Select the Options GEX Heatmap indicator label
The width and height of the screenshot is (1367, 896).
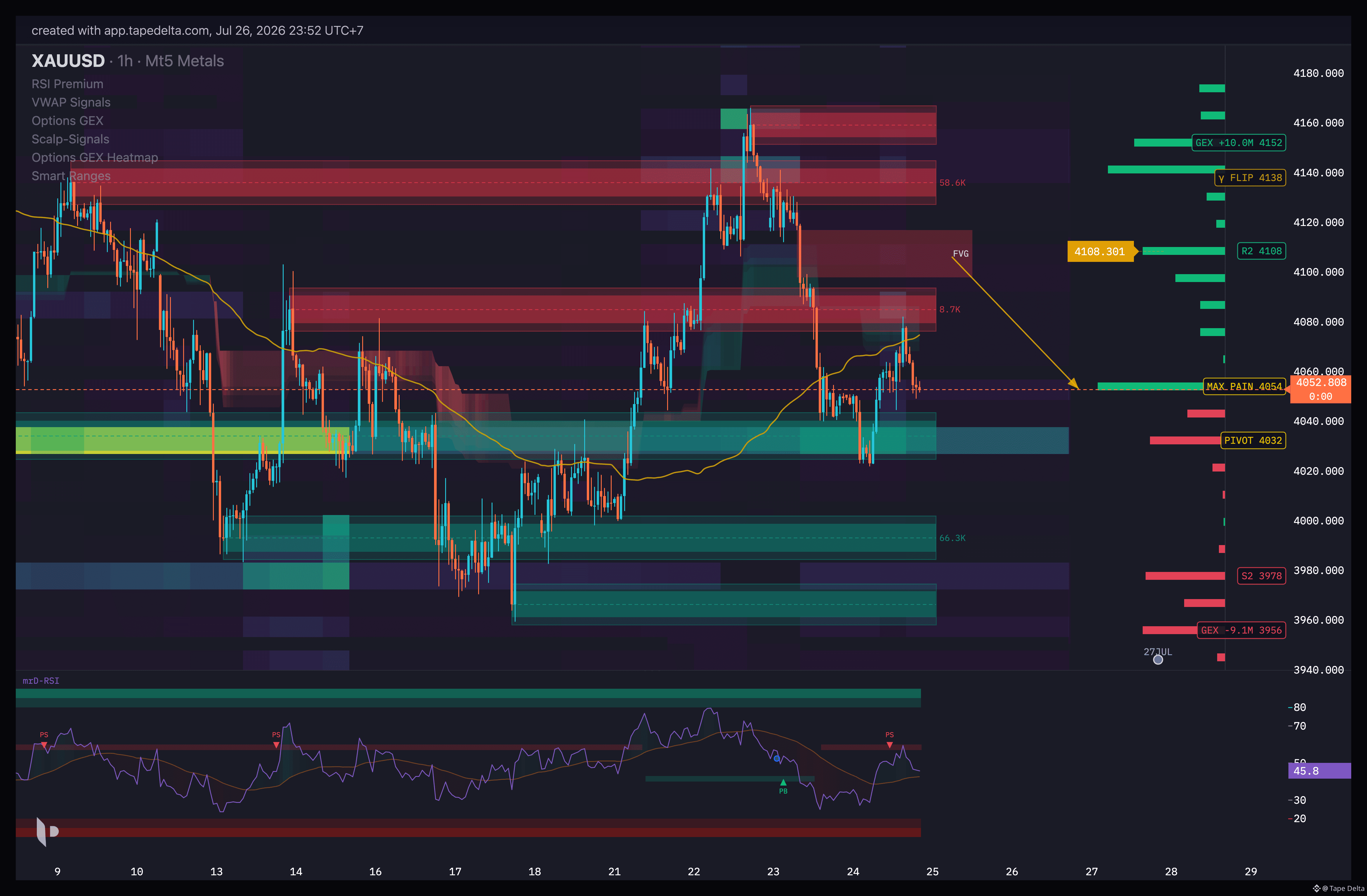coord(95,157)
